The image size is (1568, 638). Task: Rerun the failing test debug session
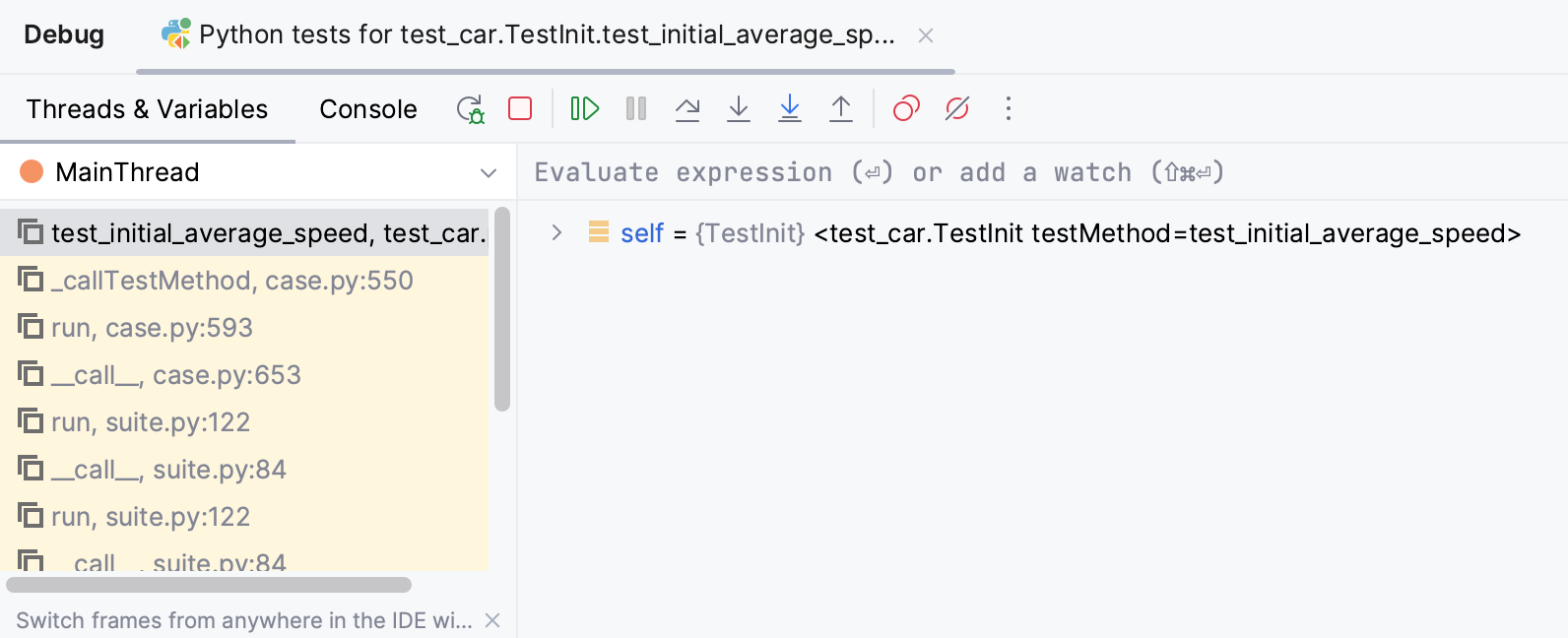click(x=471, y=109)
